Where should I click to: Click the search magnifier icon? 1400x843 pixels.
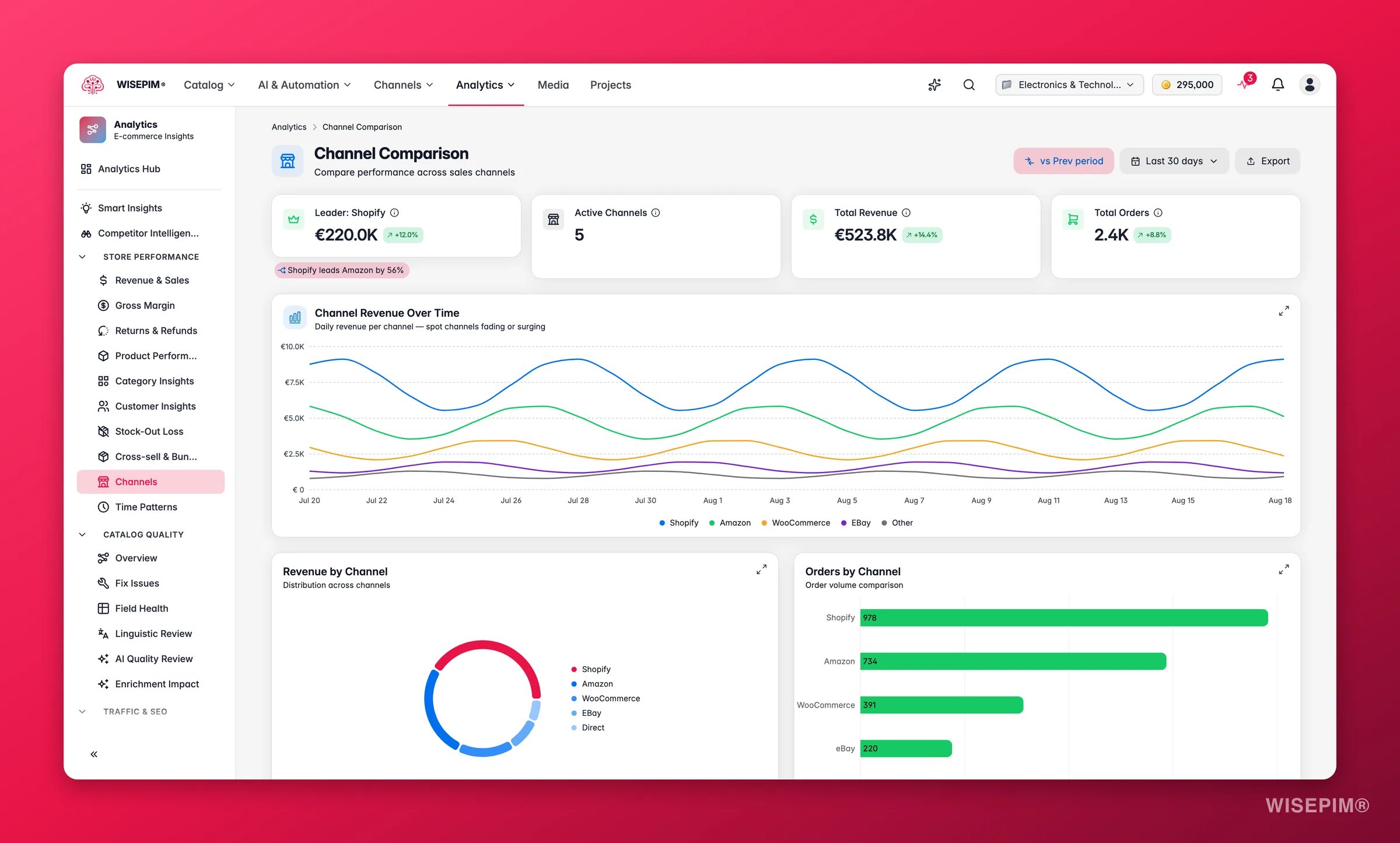969,85
